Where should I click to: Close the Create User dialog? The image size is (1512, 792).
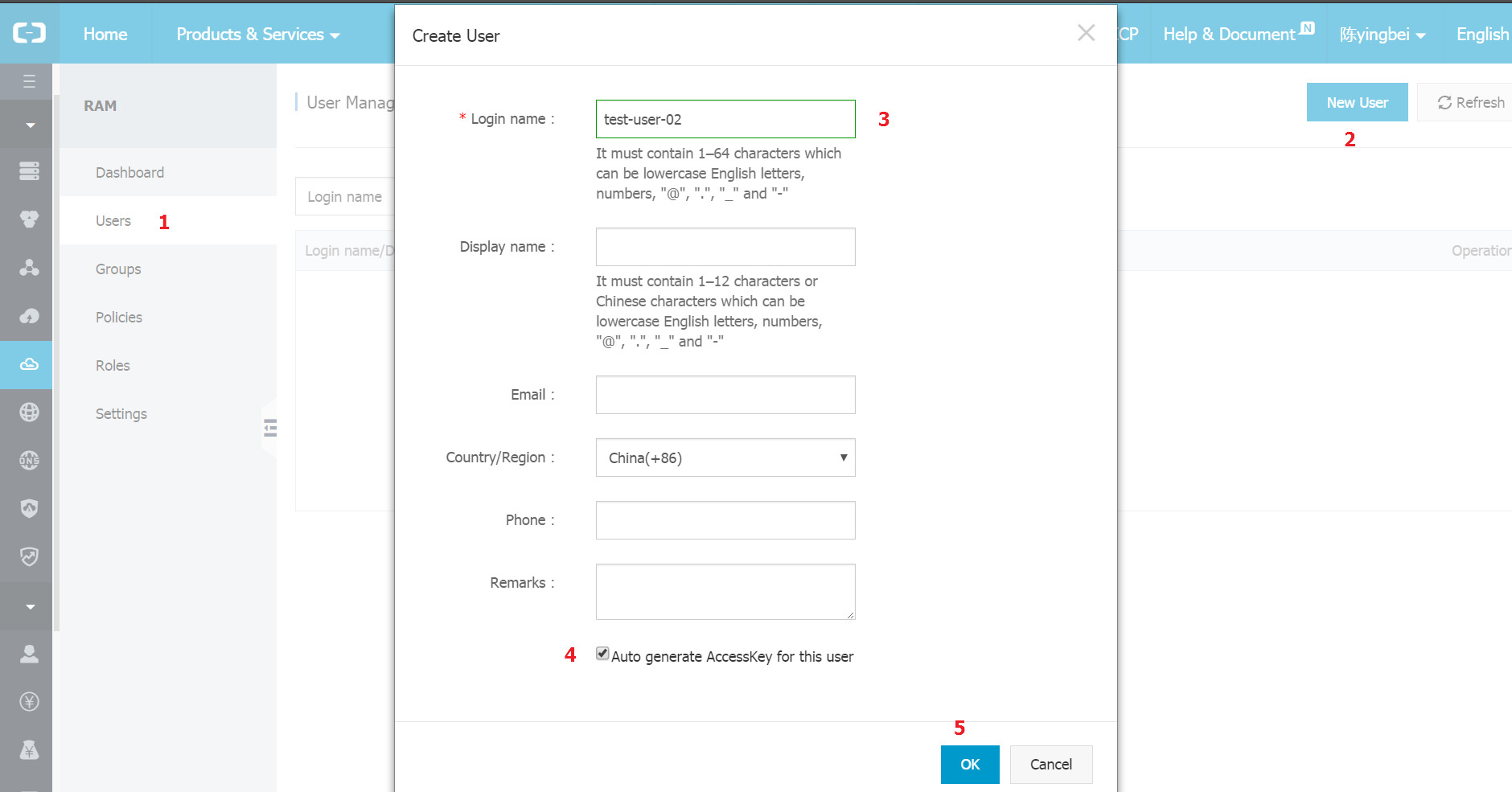point(1086,33)
